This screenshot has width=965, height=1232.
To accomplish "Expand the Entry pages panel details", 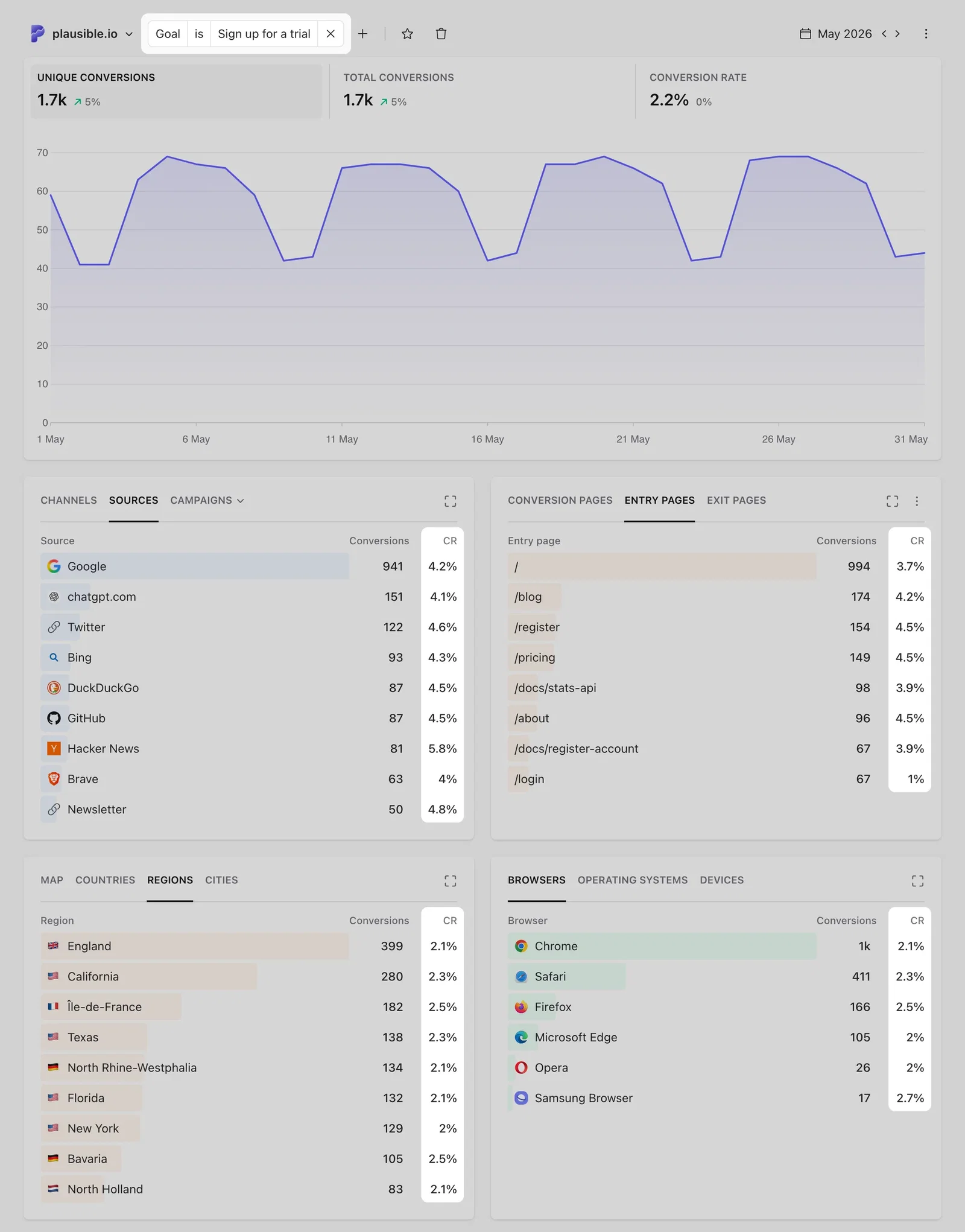I will pos(893,501).
